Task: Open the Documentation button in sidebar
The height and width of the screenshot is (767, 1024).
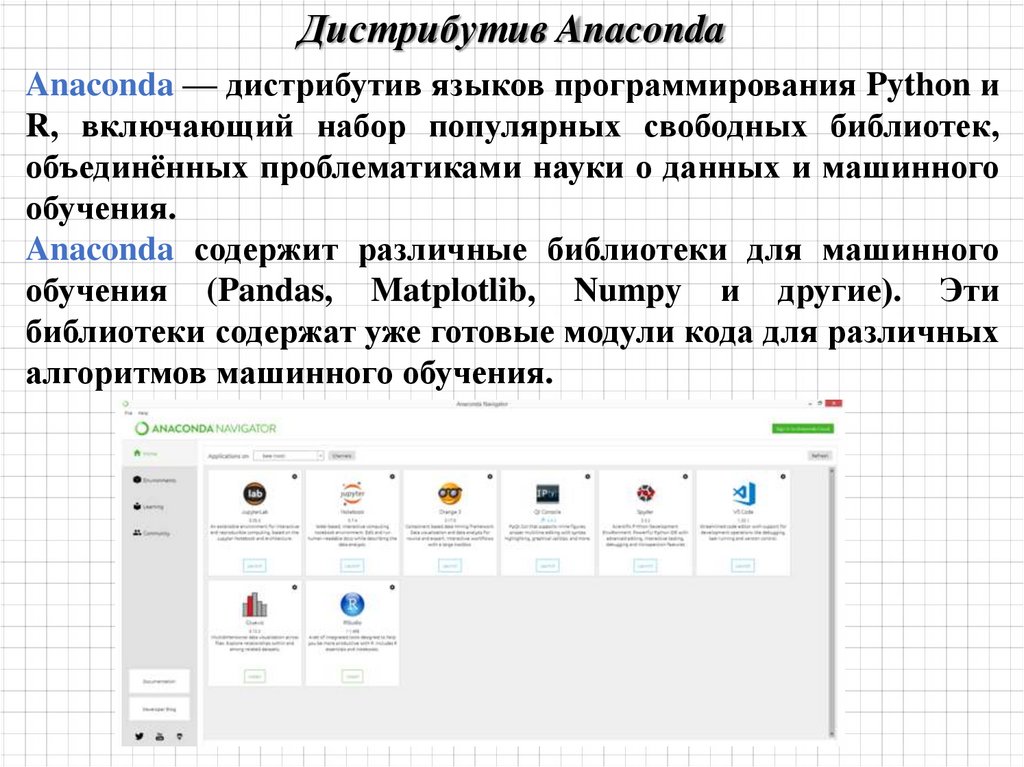Action: tap(159, 681)
